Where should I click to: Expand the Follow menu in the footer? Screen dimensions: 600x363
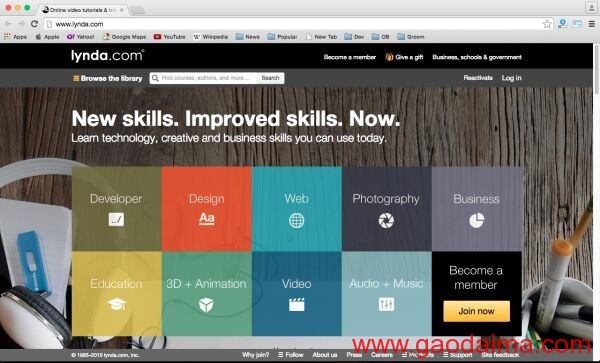(290, 355)
